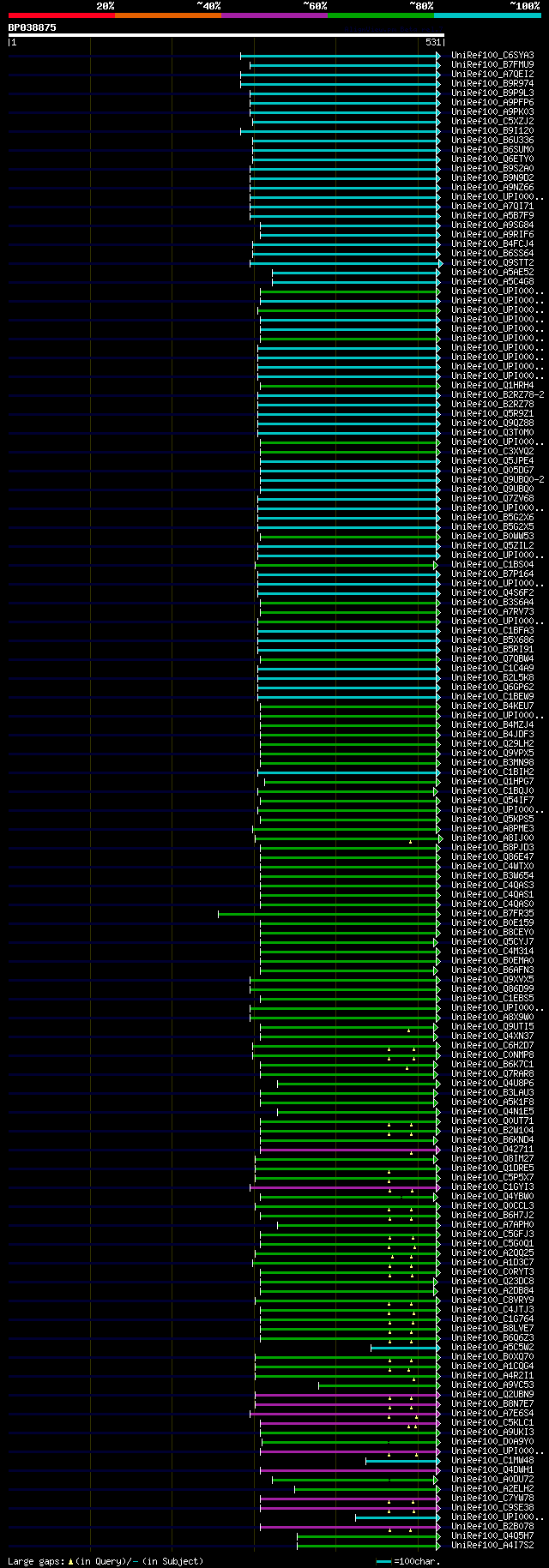The height and width of the screenshot is (1568, 549).
Task: Click the short cyan bar of UniRef100_C1MW48
Action: (402, 1461)
